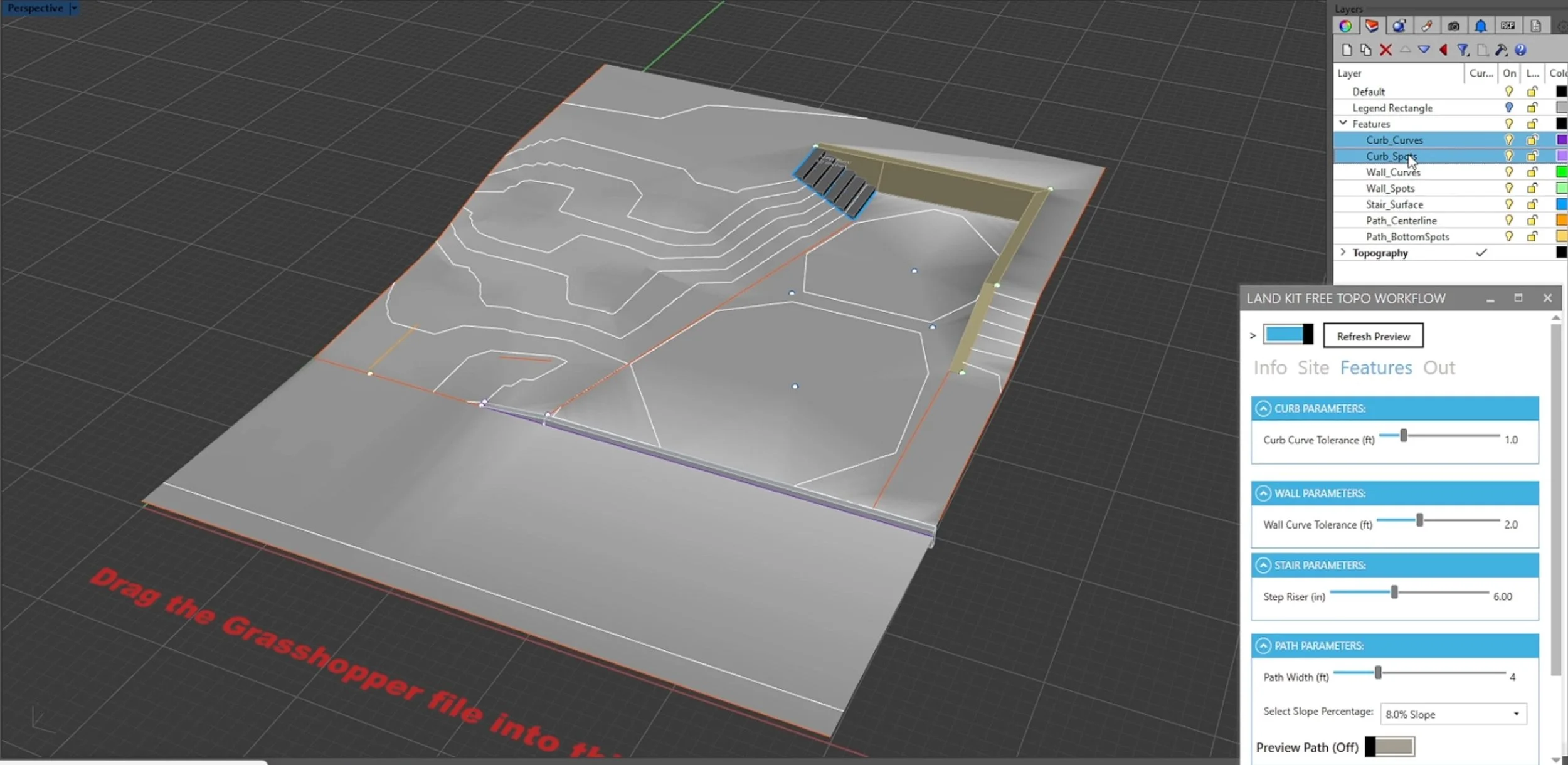The height and width of the screenshot is (765, 1568).
Task: Select the Path_BottomSpots layer
Action: pyautogui.click(x=1407, y=236)
